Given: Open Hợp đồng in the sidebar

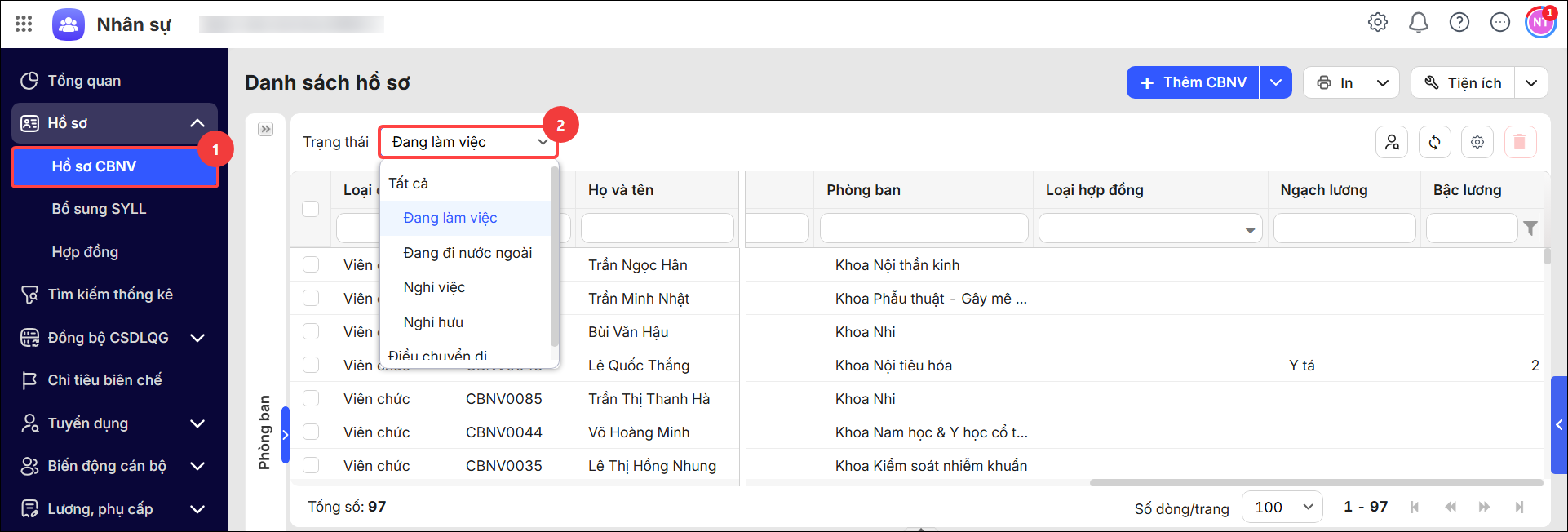Looking at the screenshot, I should pos(85,252).
